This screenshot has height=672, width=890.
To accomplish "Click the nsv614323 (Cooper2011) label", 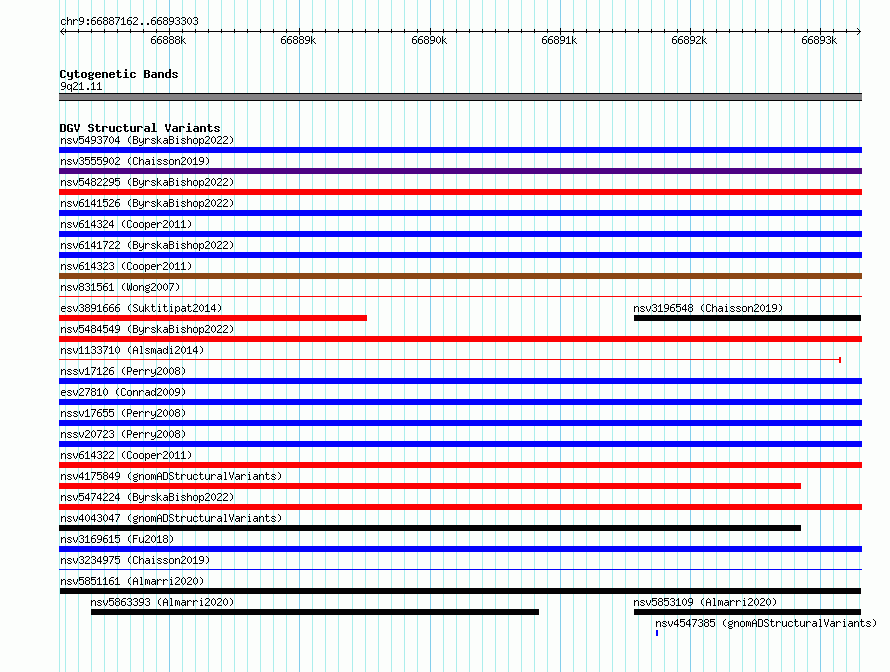I will pos(126,266).
